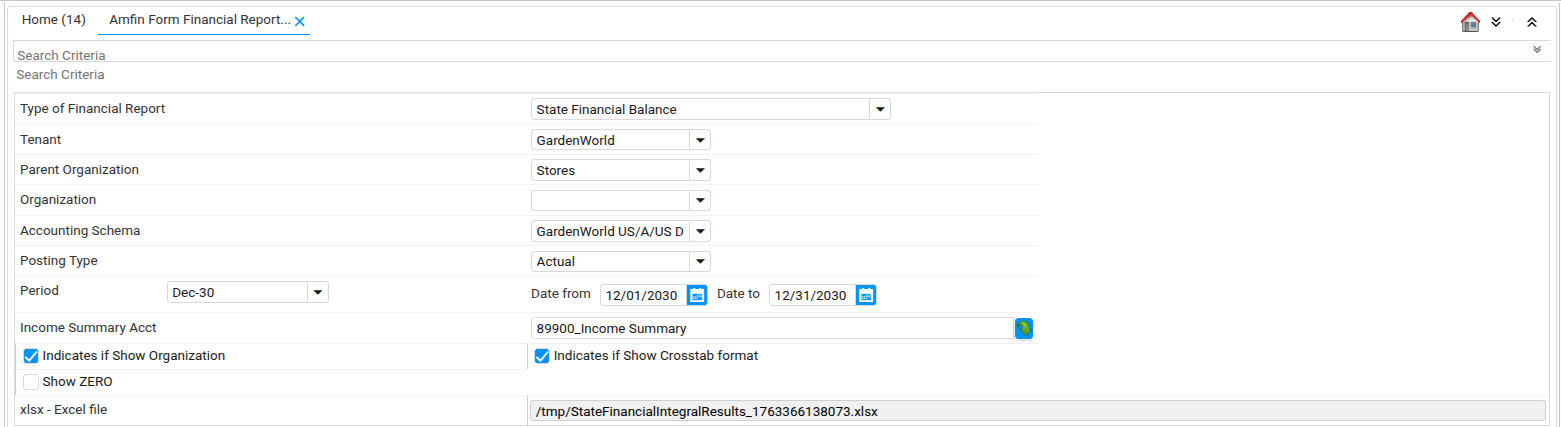Viewport: 1561px width, 427px height.
Task: Open the Accounting Schema dropdown arrow
Action: click(700, 231)
